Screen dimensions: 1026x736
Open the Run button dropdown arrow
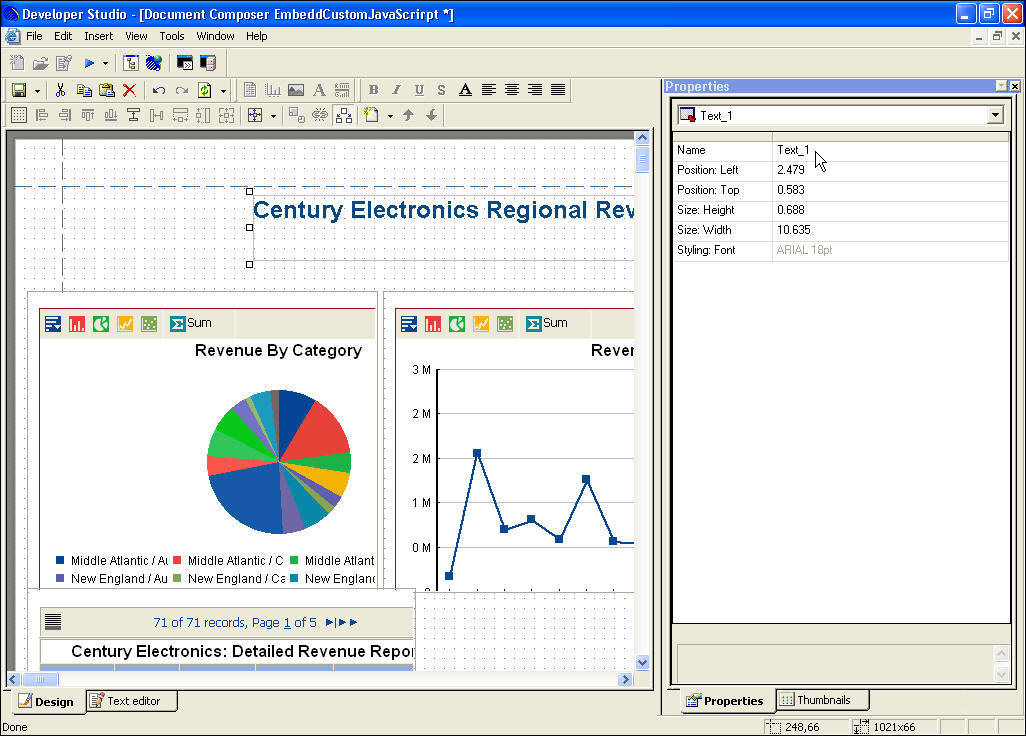point(105,63)
